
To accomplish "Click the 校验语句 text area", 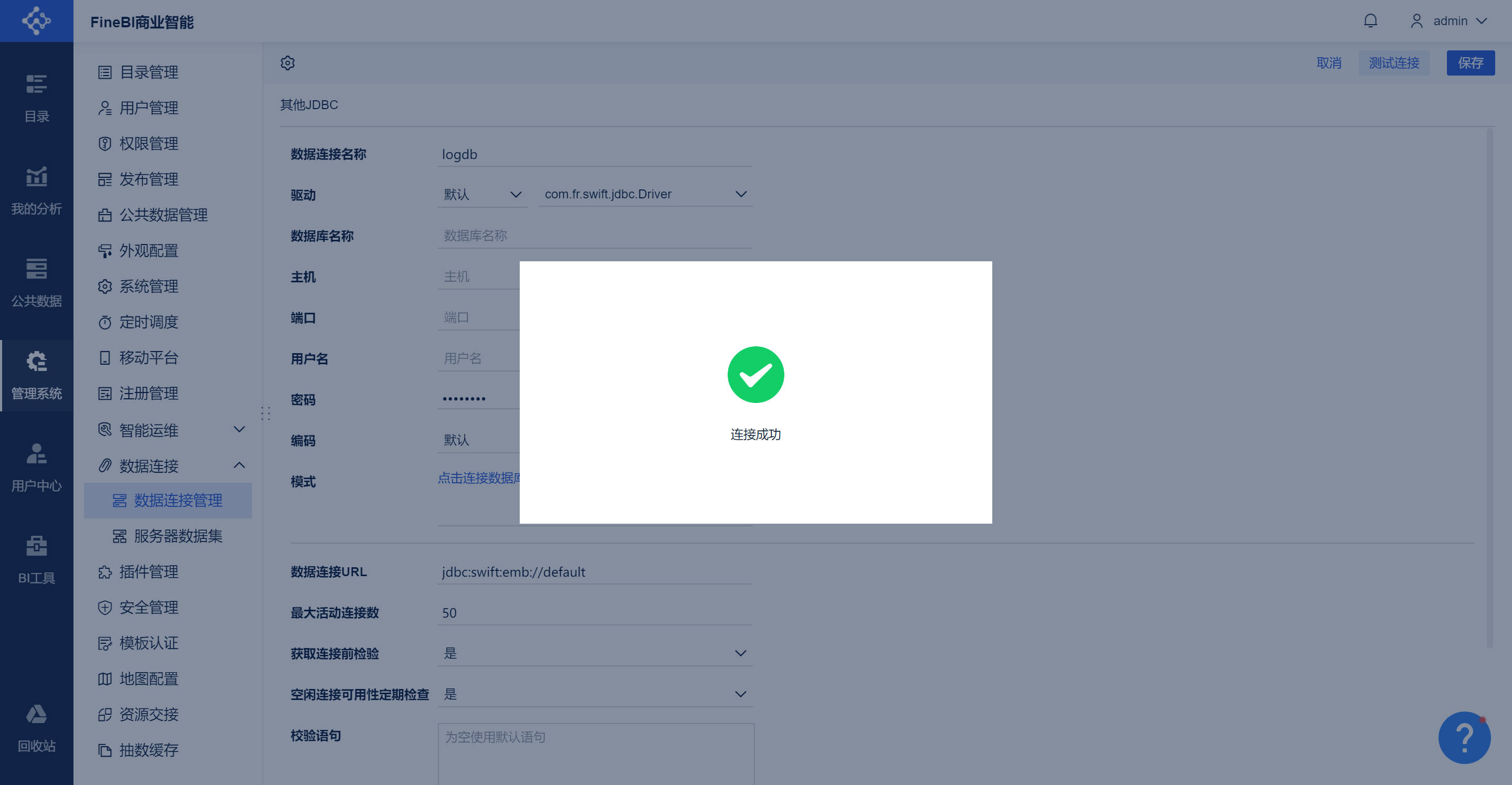I will (x=596, y=754).
